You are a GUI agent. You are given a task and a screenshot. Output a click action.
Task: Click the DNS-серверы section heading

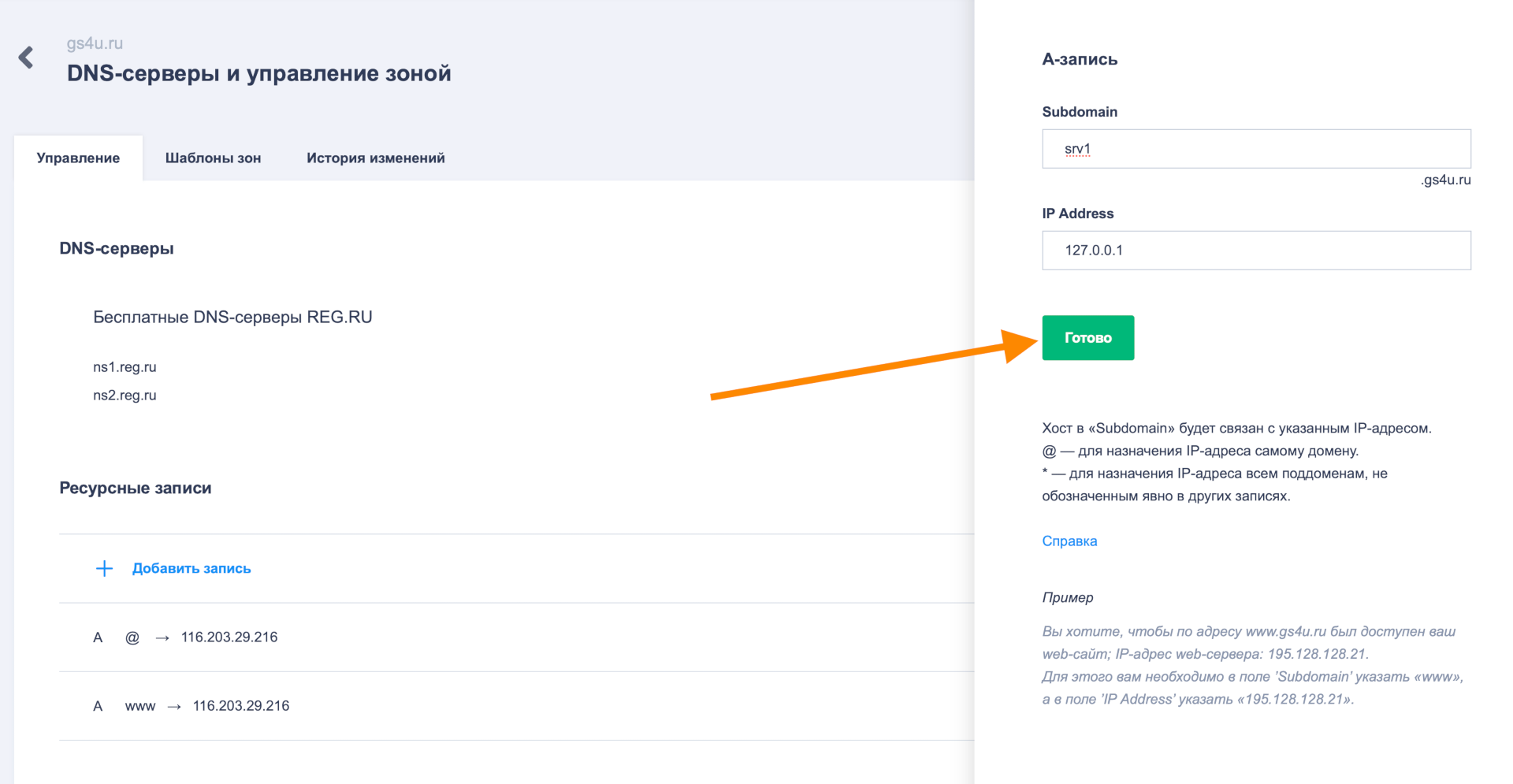click(x=117, y=249)
